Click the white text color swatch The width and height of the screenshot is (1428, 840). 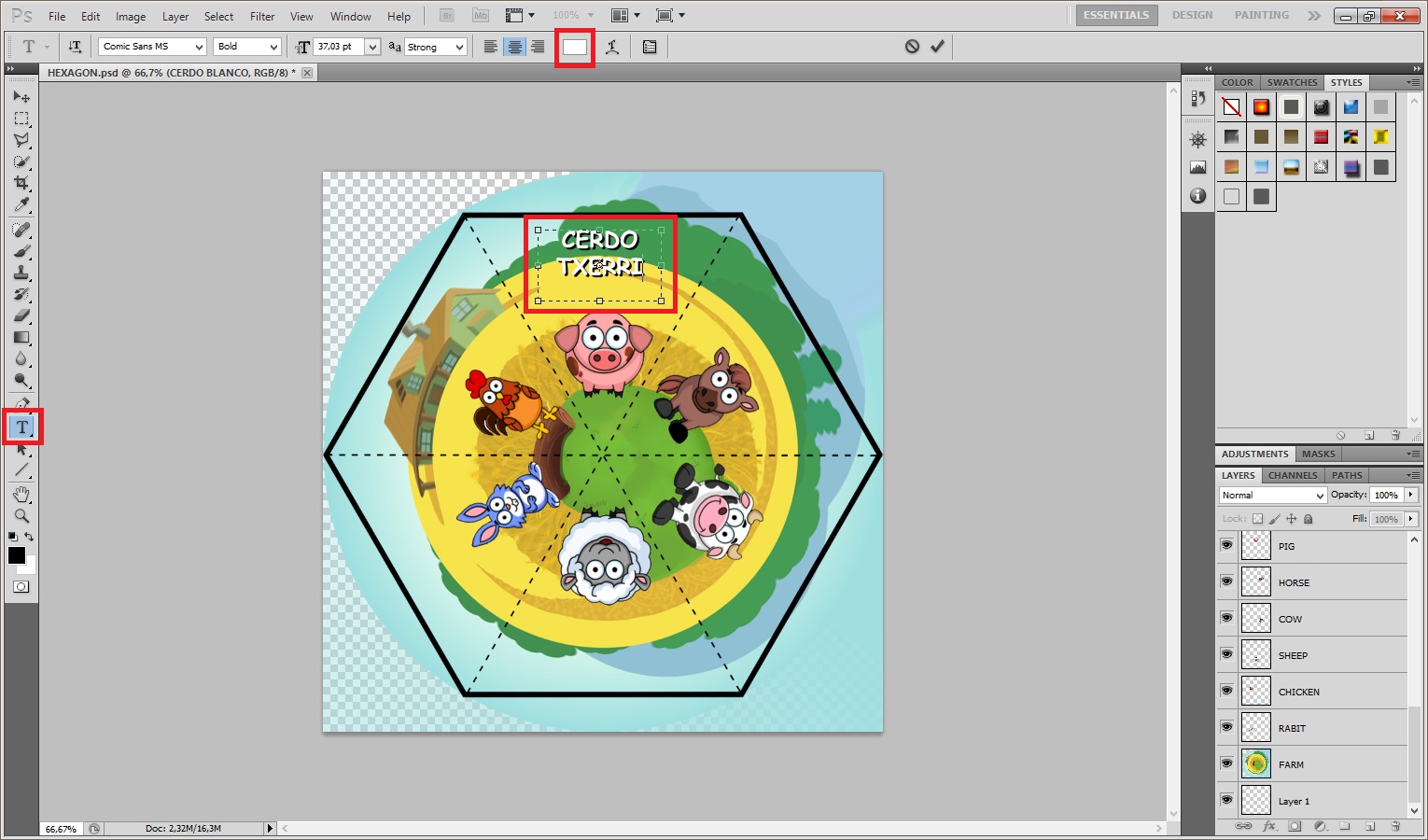[575, 47]
